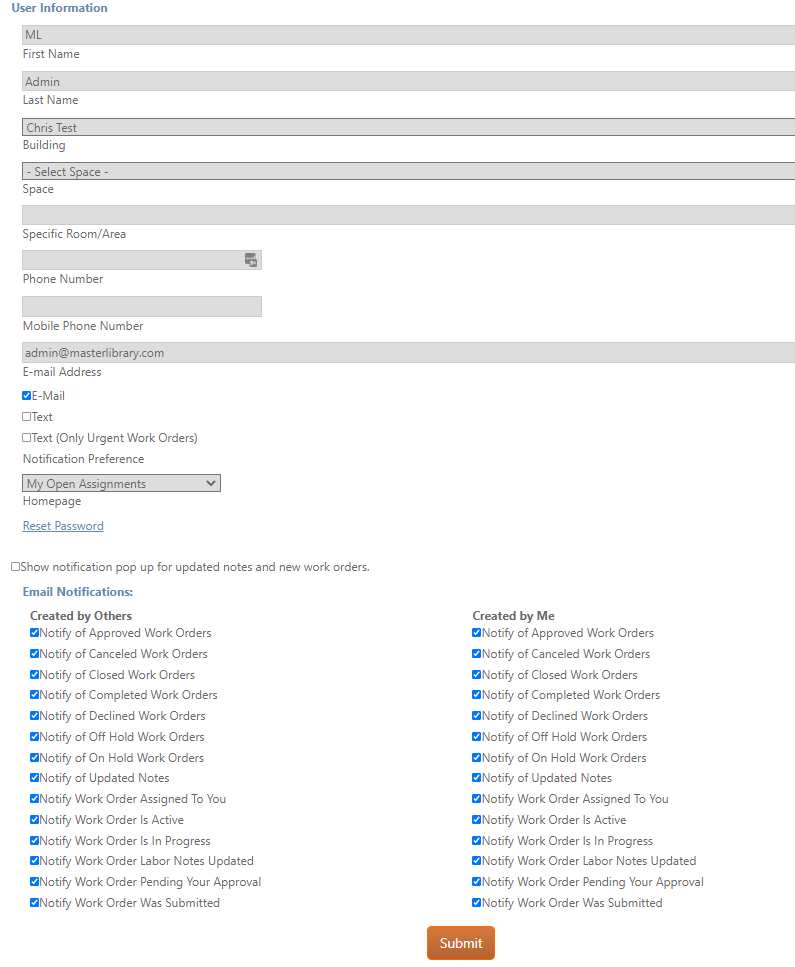The image size is (795, 967).
Task: Uncheck Created by Others Notify of Canceled Work Orders
Action: coord(35,654)
